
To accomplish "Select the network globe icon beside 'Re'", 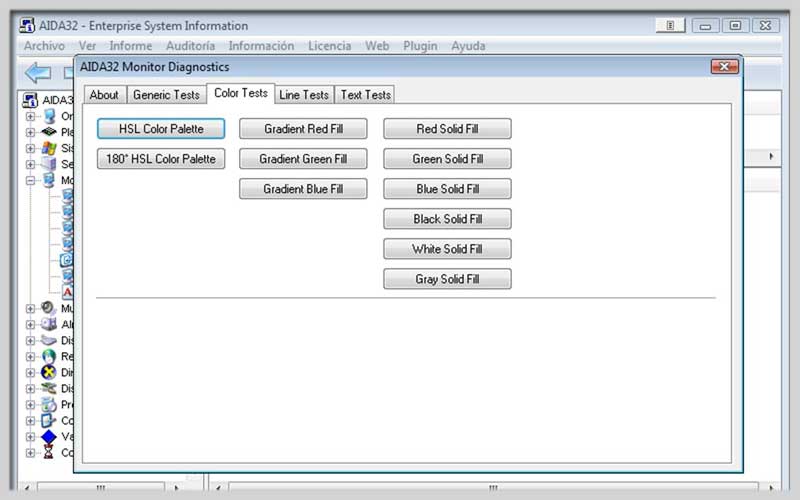I will [x=49, y=356].
